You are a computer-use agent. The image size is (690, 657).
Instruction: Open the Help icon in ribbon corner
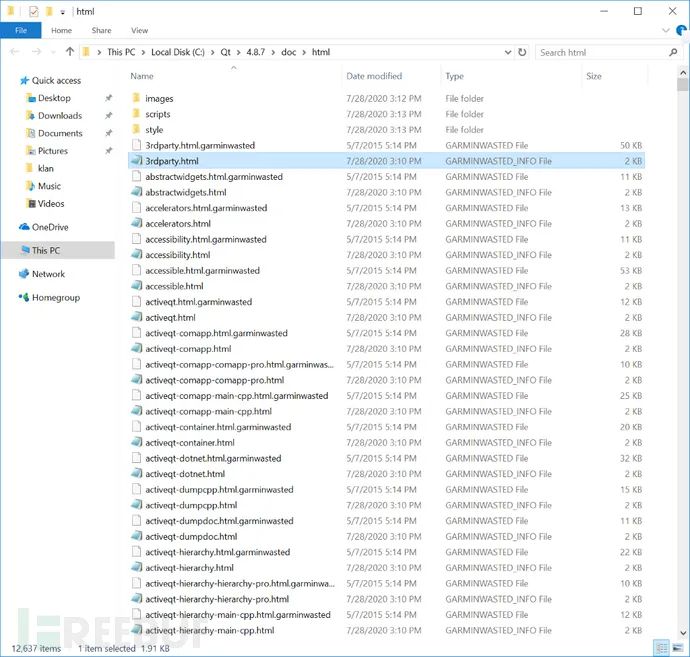coord(681,30)
